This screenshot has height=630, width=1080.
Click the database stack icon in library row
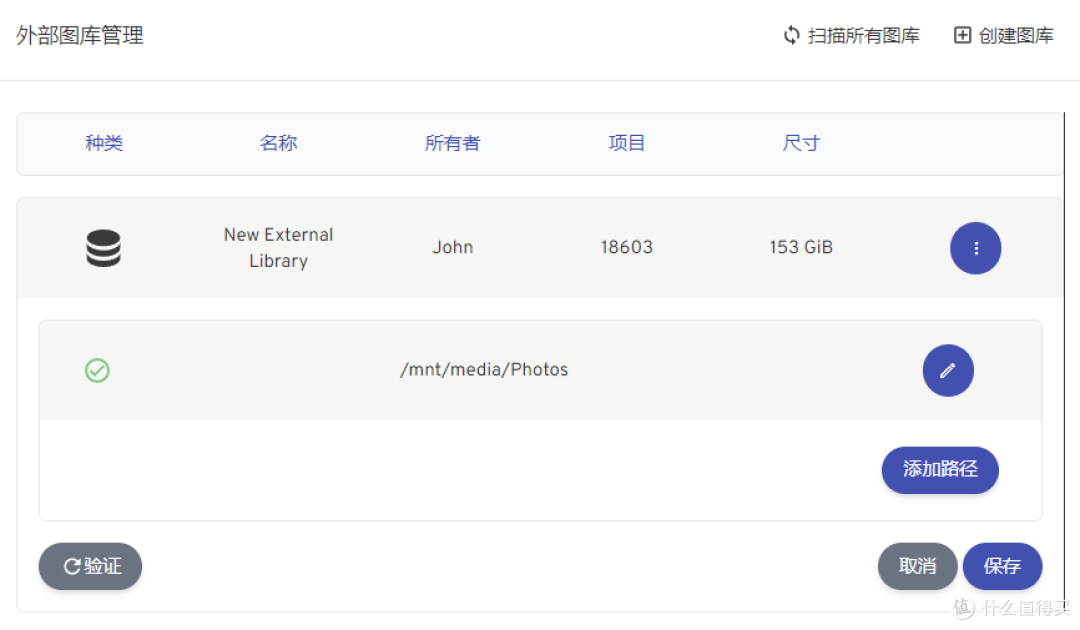[x=103, y=248]
